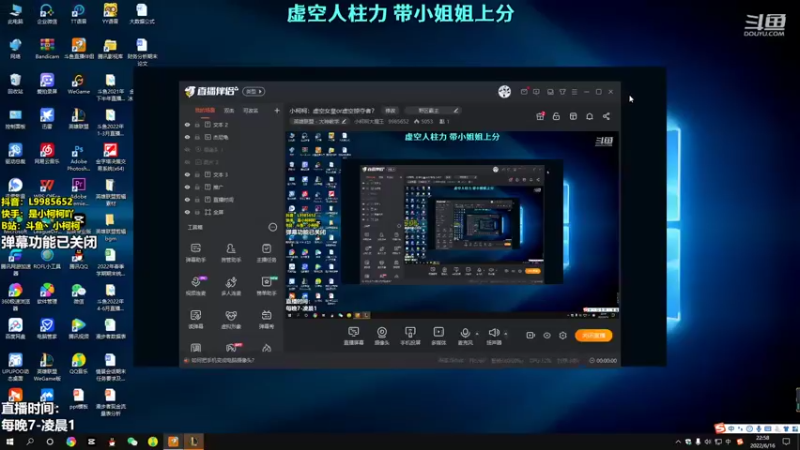Collapse the 工具箱 section with minus circle
The width and height of the screenshot is (800, 450).
pyautogui.click(x=273, y=227)
